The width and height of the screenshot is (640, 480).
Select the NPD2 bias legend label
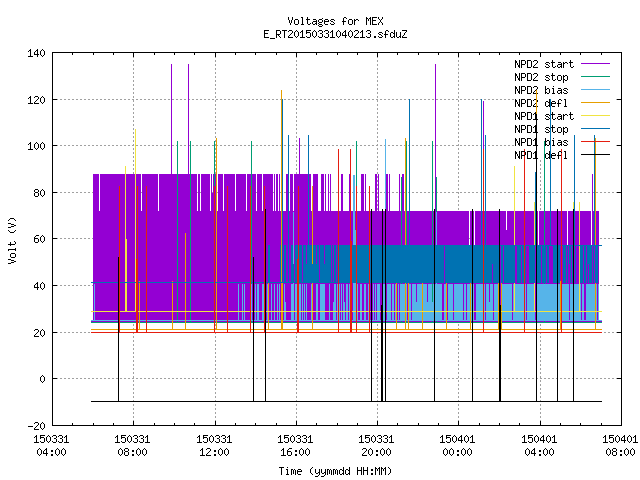tap(541, 90)
